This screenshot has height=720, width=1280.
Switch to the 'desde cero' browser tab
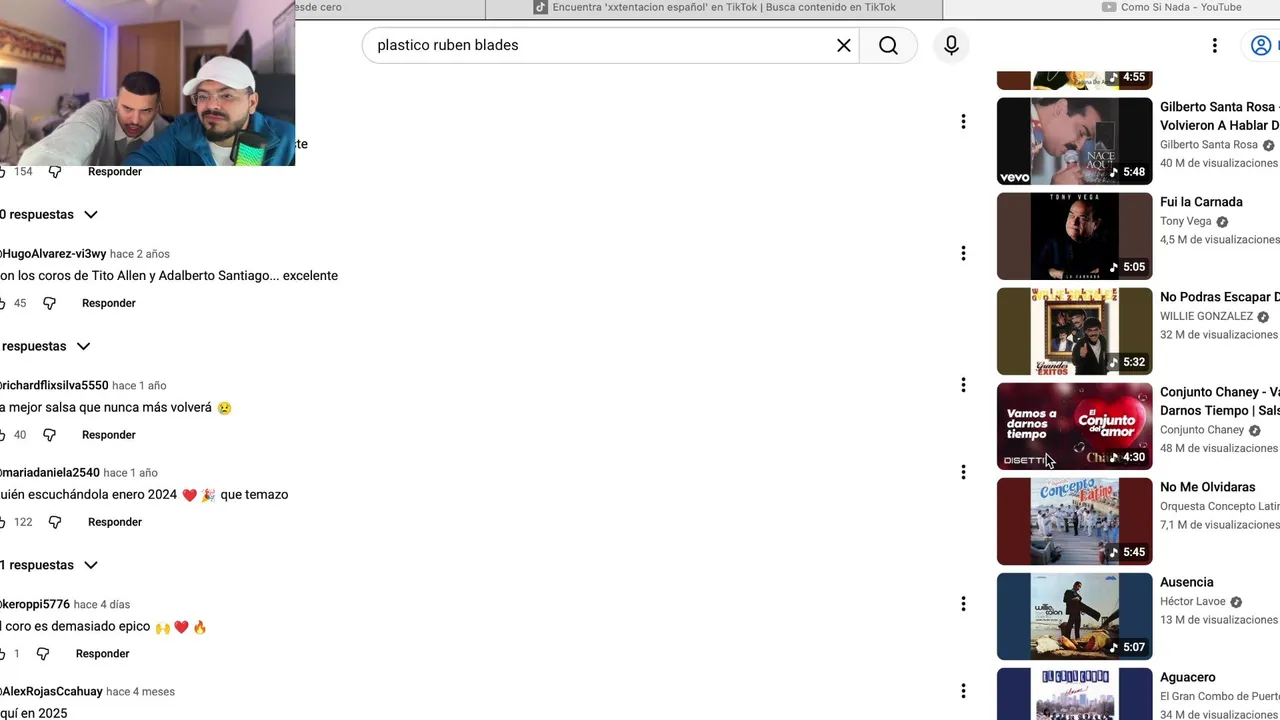point(390,8)
